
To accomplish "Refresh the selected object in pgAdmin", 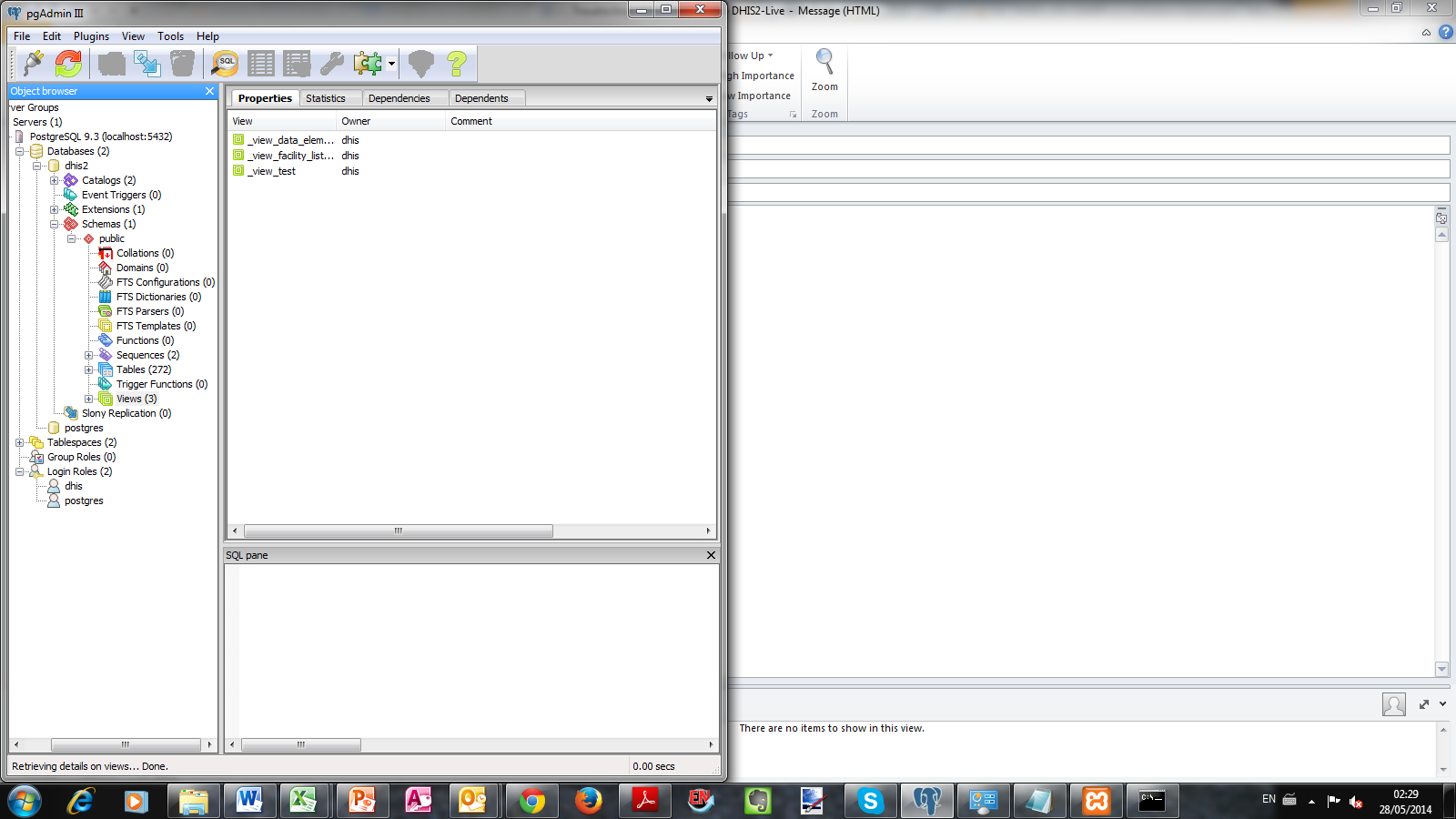I will (68, 64).
